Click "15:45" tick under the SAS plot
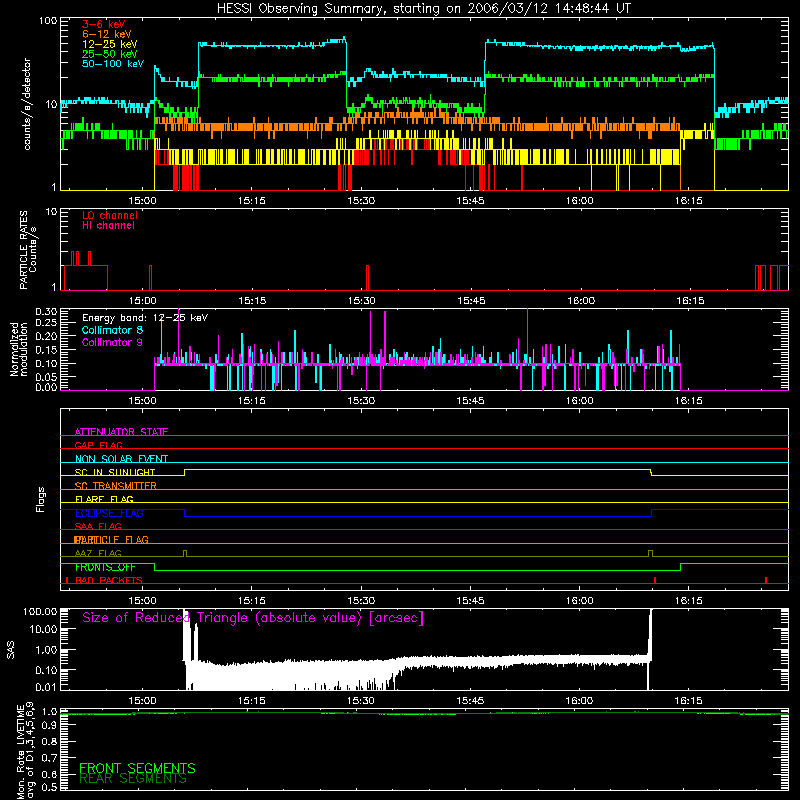 470,701
